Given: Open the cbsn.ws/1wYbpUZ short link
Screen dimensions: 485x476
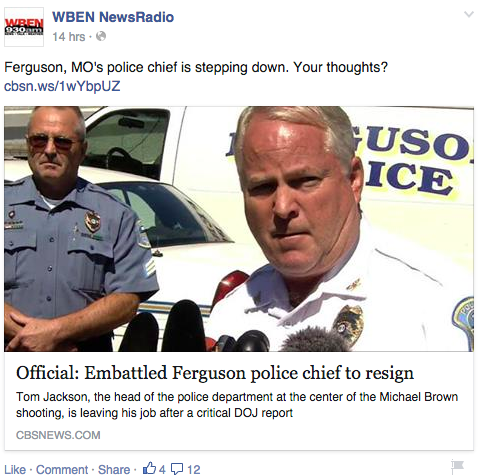Looking at the screenshot, I should [x=62, y=86].
